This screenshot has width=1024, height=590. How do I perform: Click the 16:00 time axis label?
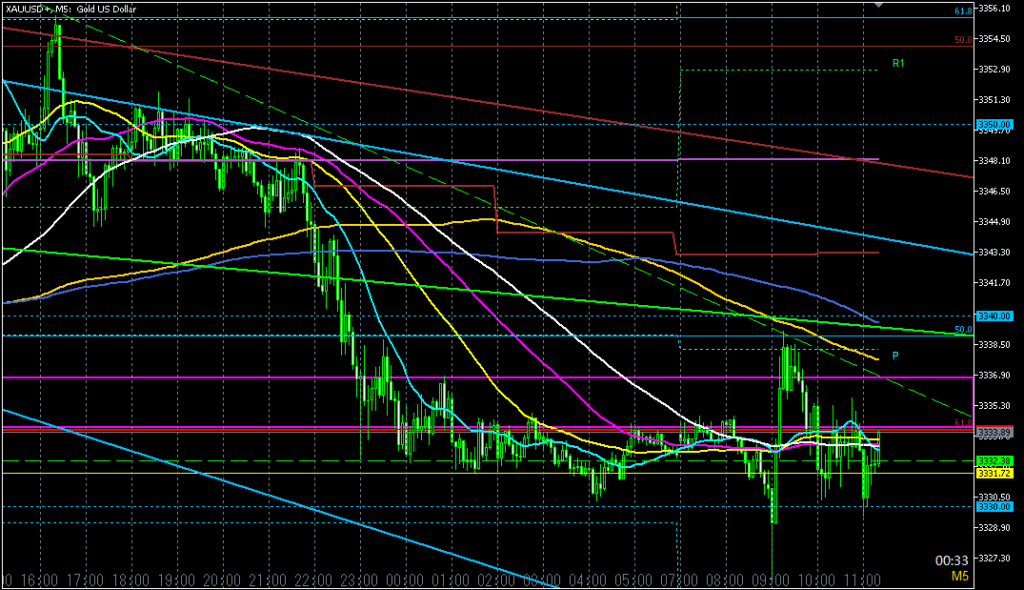pos(39,581)
